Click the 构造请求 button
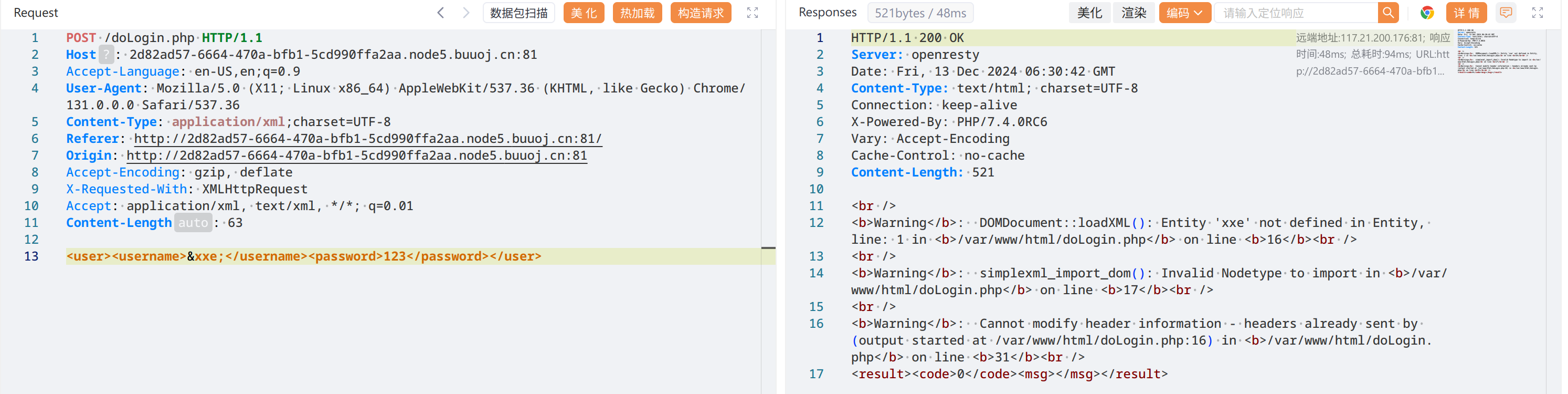This screenshot has height=394, width=1568. (x=701, y=13)
